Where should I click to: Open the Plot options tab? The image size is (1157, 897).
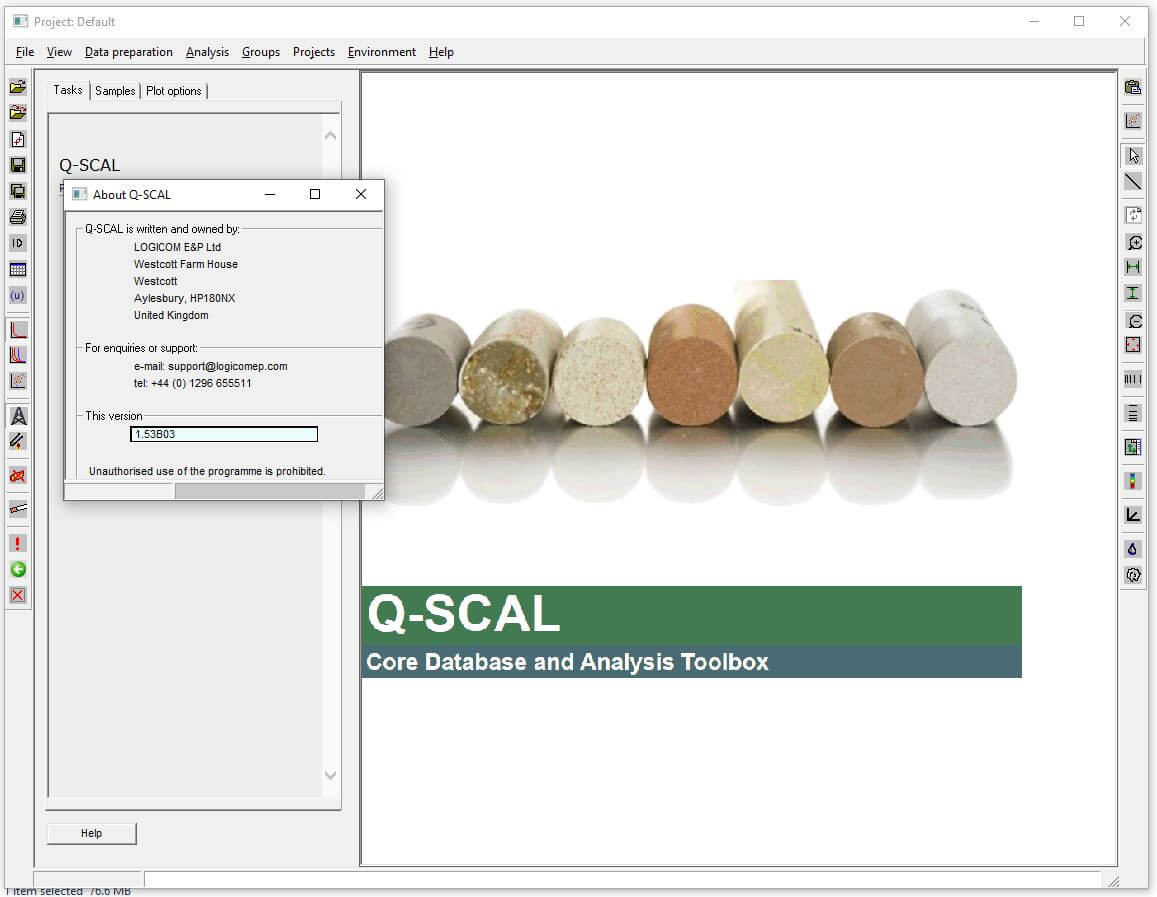click(173, 90)
